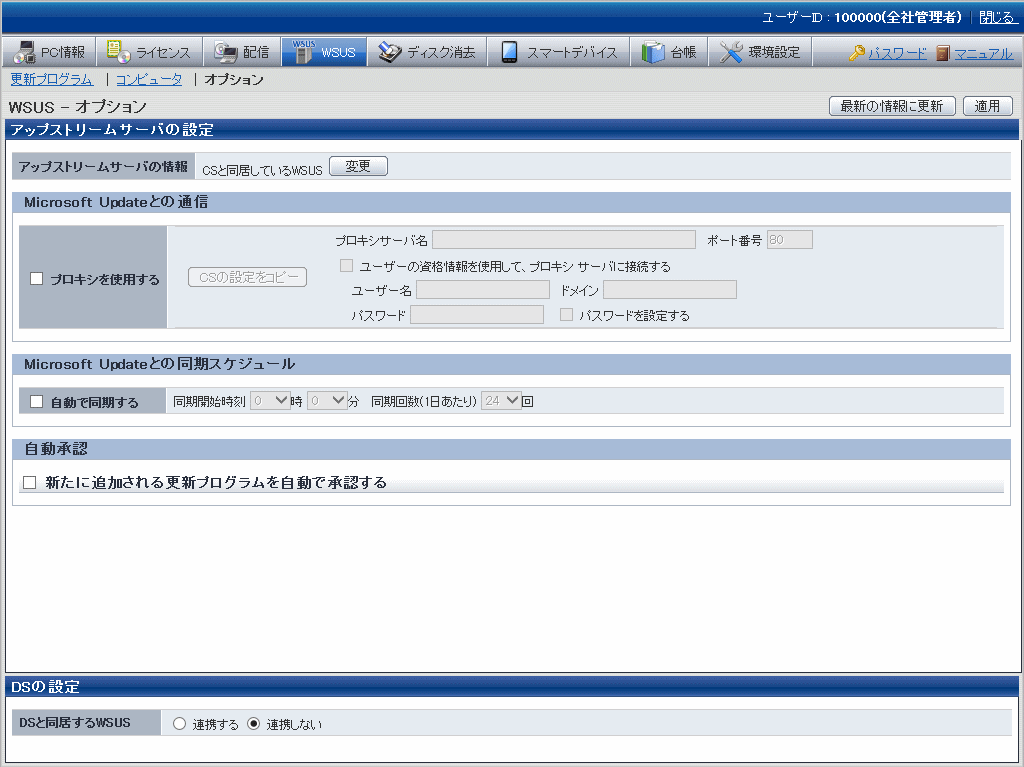This screenshot has width=1024, height=767.
Task: Enable the プロキシを使用する checkbox
Action: point(37,279)
